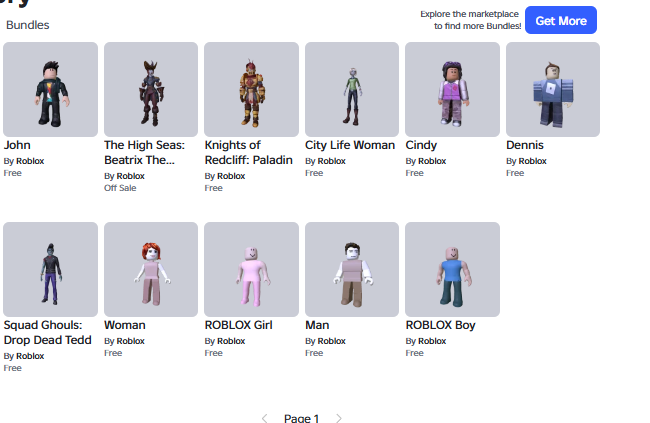The height and width of the screenshot is (423, 650).
Task: Open the Woman bundle thumbnail
Action: pos(151,269)
